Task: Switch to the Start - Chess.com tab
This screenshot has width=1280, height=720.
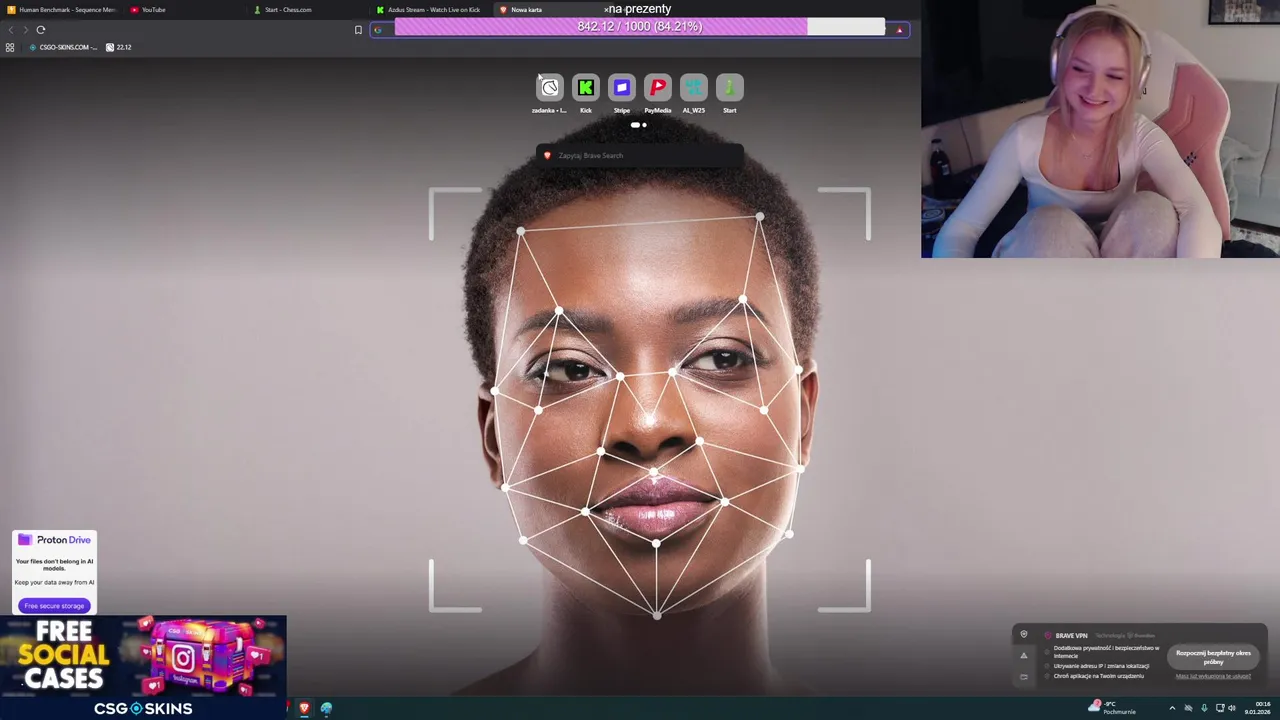Action: pos(307,9)
